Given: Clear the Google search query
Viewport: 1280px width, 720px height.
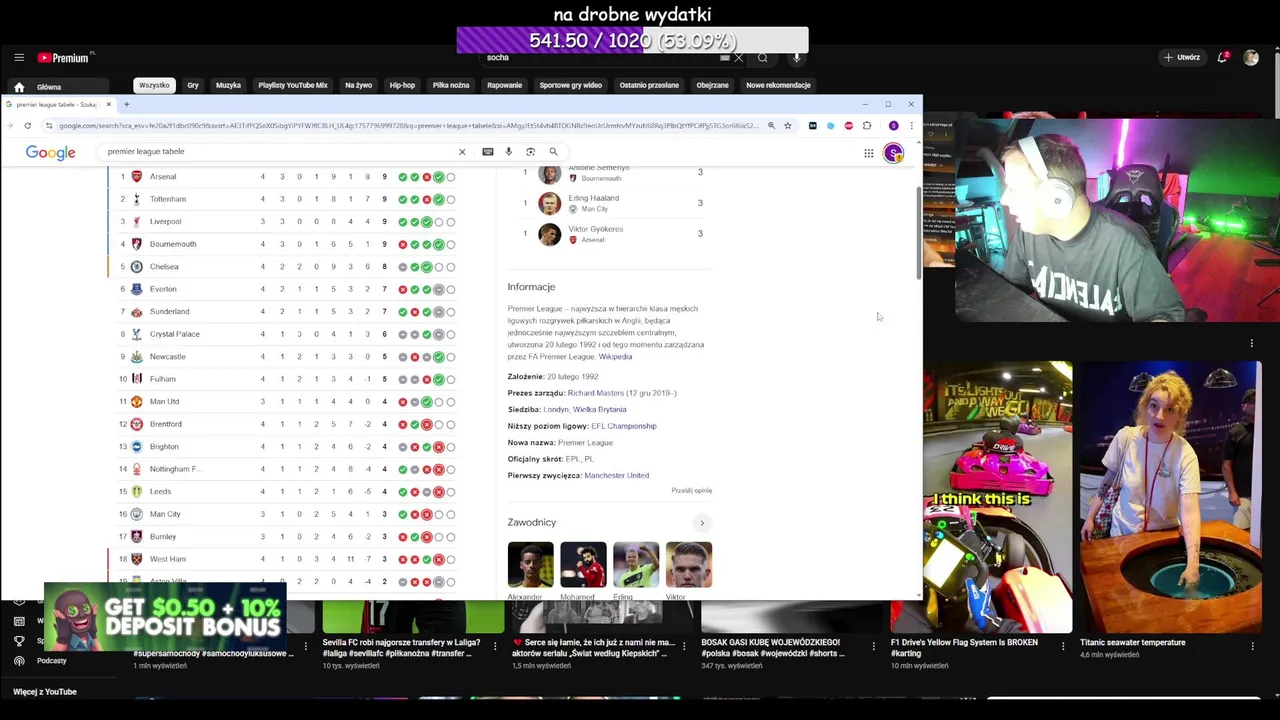Looking at the screenshot, I should pyautogui.click(x=462, y=152).
